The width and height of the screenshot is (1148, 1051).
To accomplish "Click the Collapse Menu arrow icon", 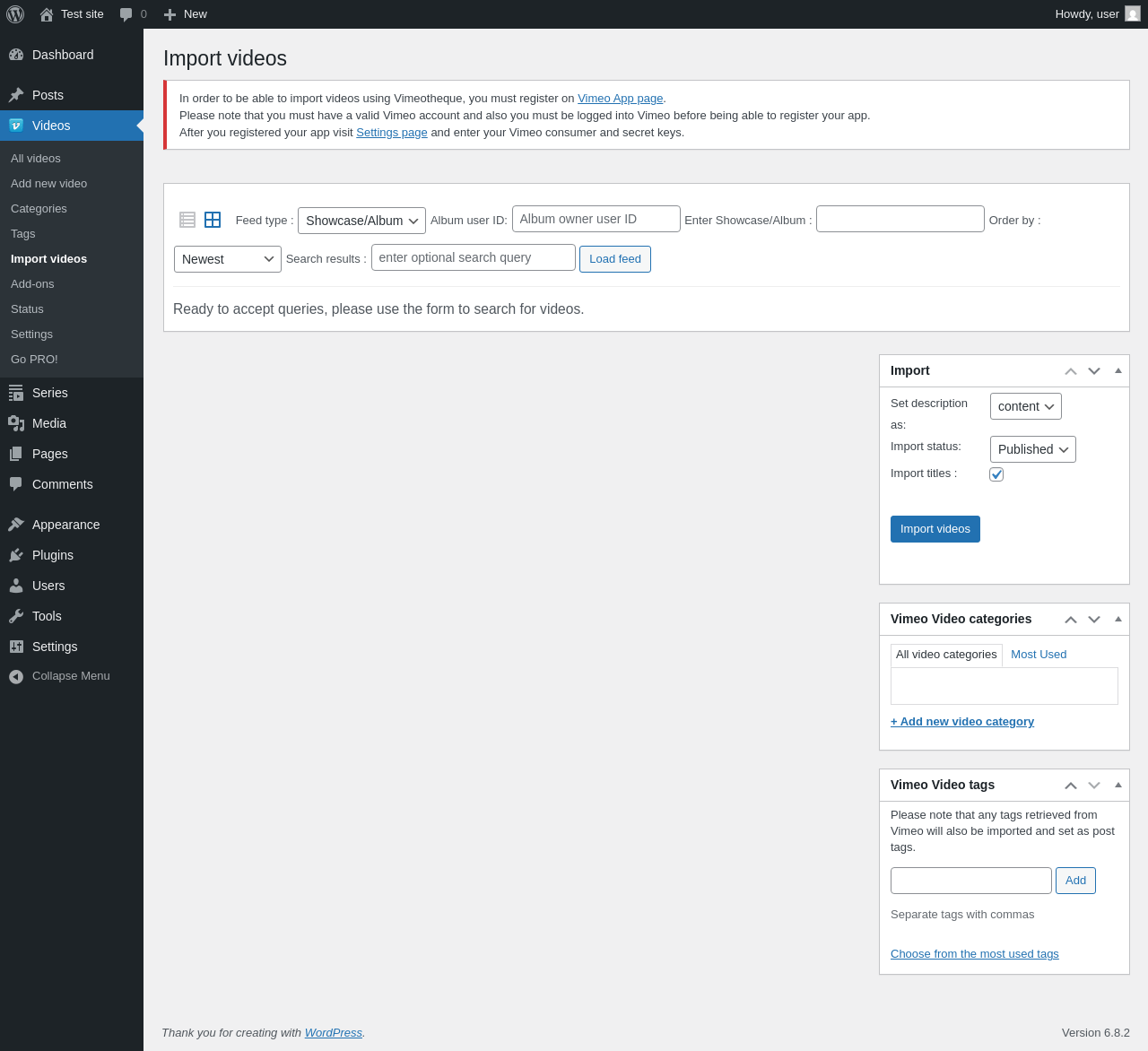I will [16, 676].
